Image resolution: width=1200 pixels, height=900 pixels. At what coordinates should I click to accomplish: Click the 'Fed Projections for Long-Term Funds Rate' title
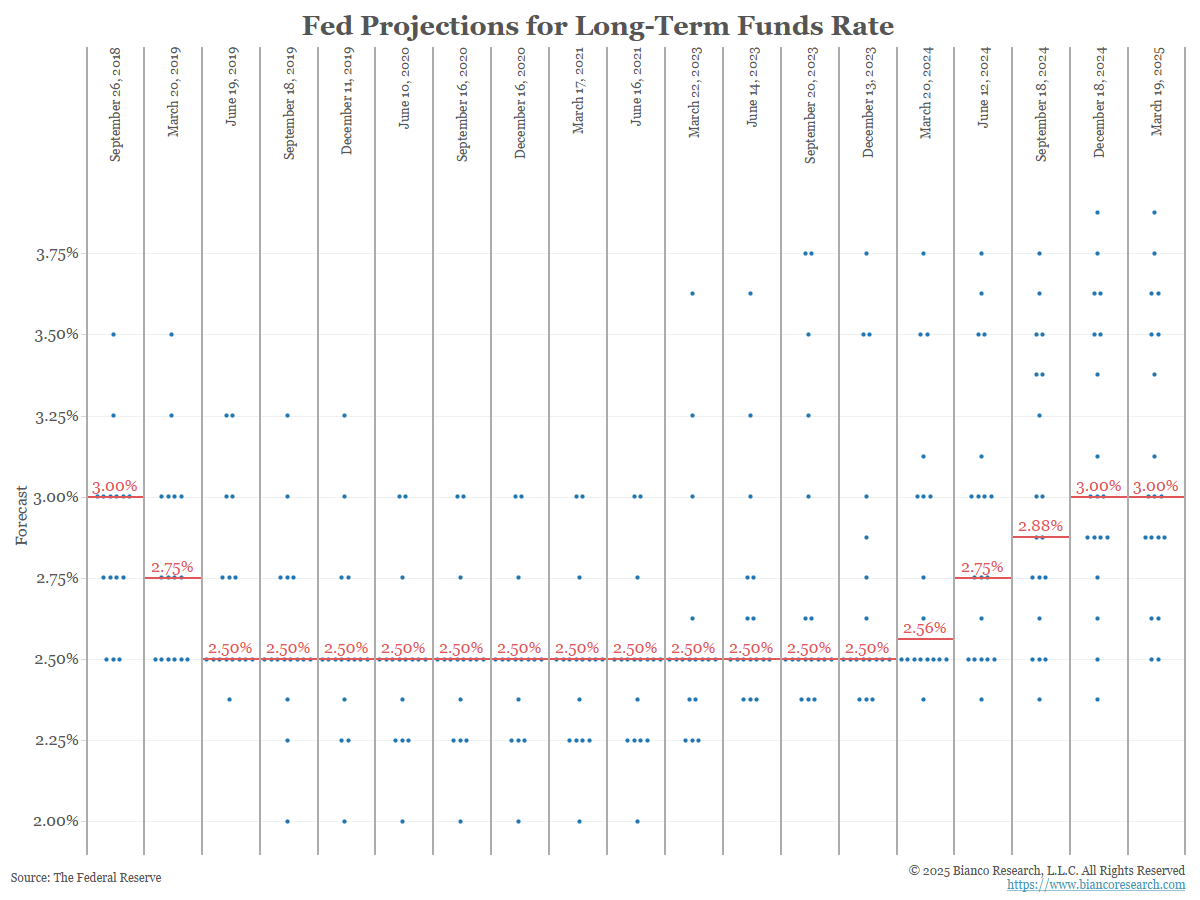(598, 25)
